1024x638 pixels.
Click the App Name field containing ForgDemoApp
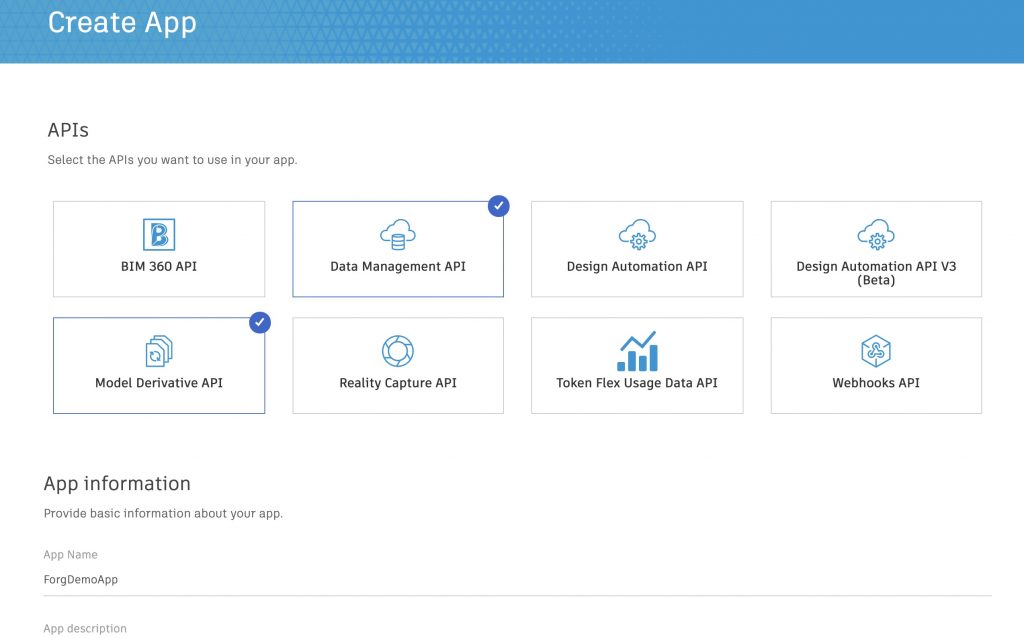(517, 580)
